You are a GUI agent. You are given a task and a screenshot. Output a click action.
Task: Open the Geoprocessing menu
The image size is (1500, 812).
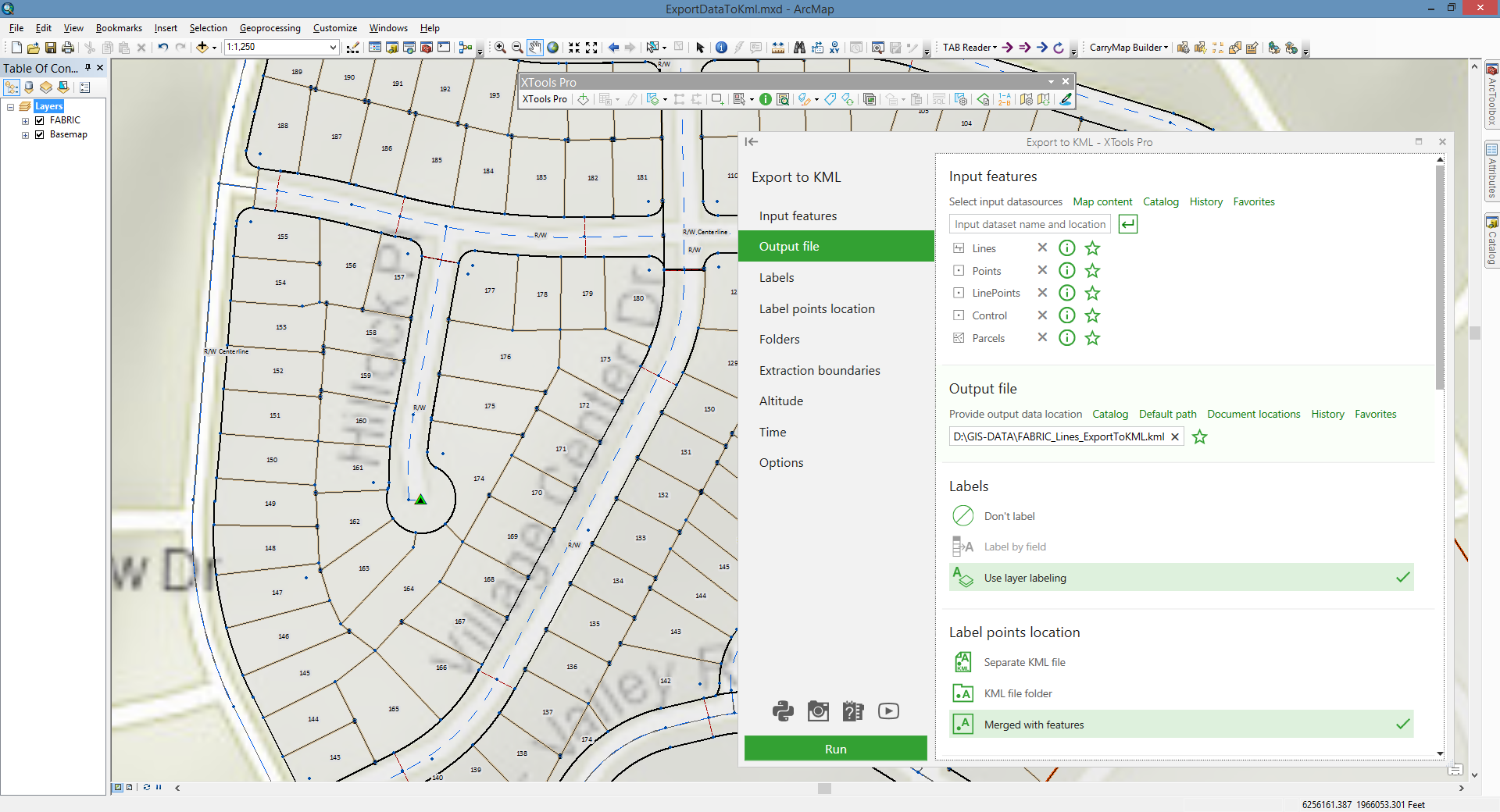[270, 28]
